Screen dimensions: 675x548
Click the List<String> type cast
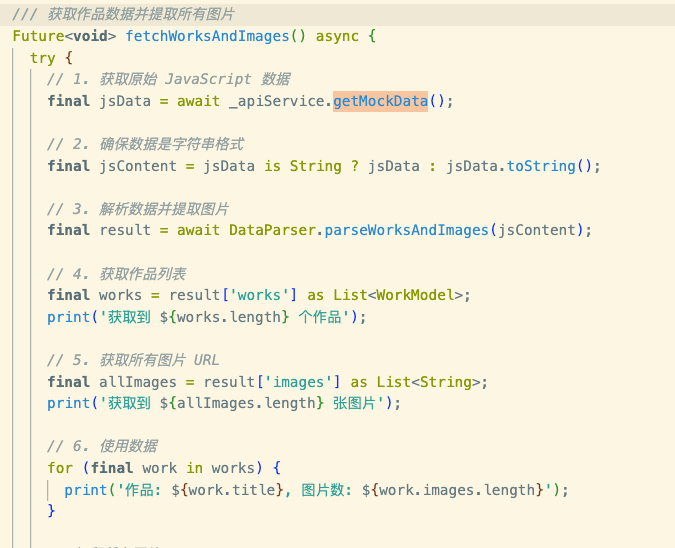coord(428,382)
